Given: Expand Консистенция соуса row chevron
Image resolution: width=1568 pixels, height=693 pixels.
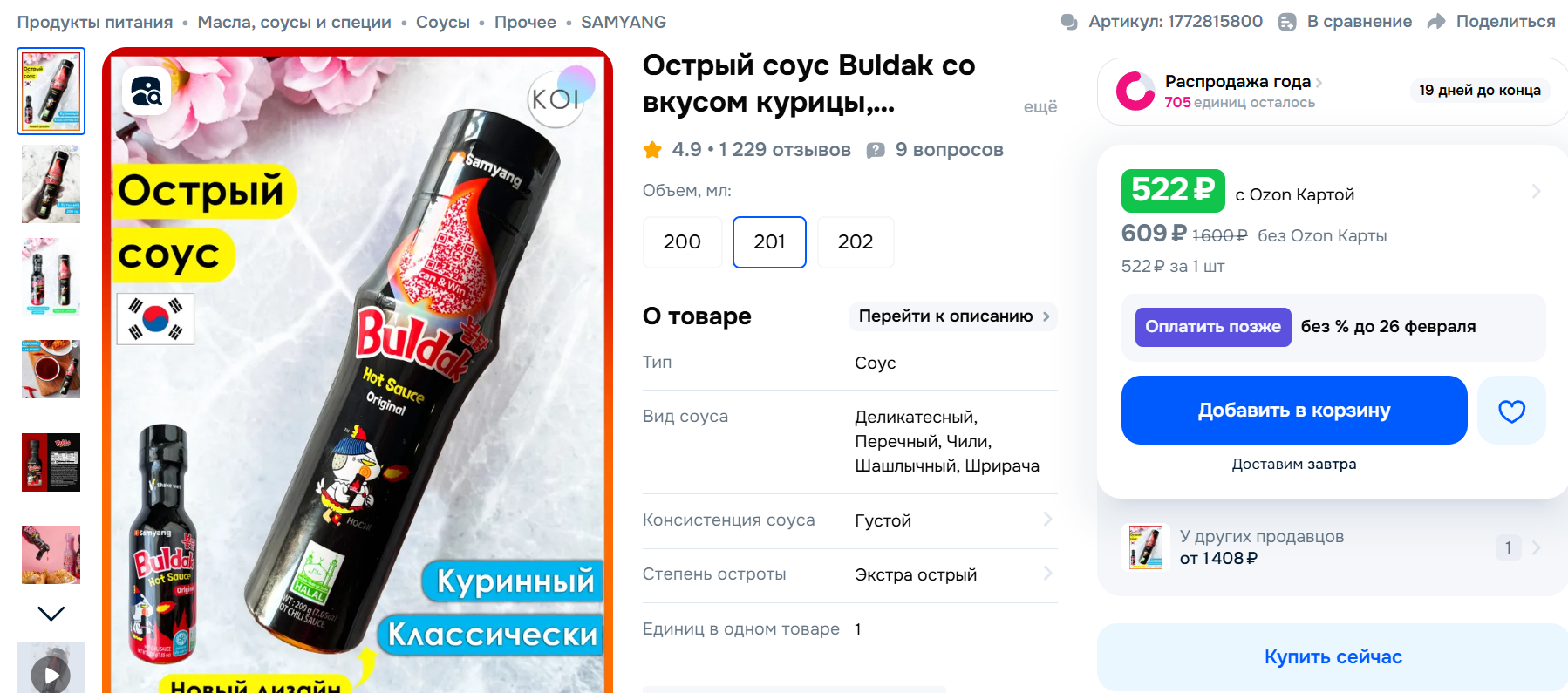Looking at the screenshot, I should click(x=1047, y=520).
